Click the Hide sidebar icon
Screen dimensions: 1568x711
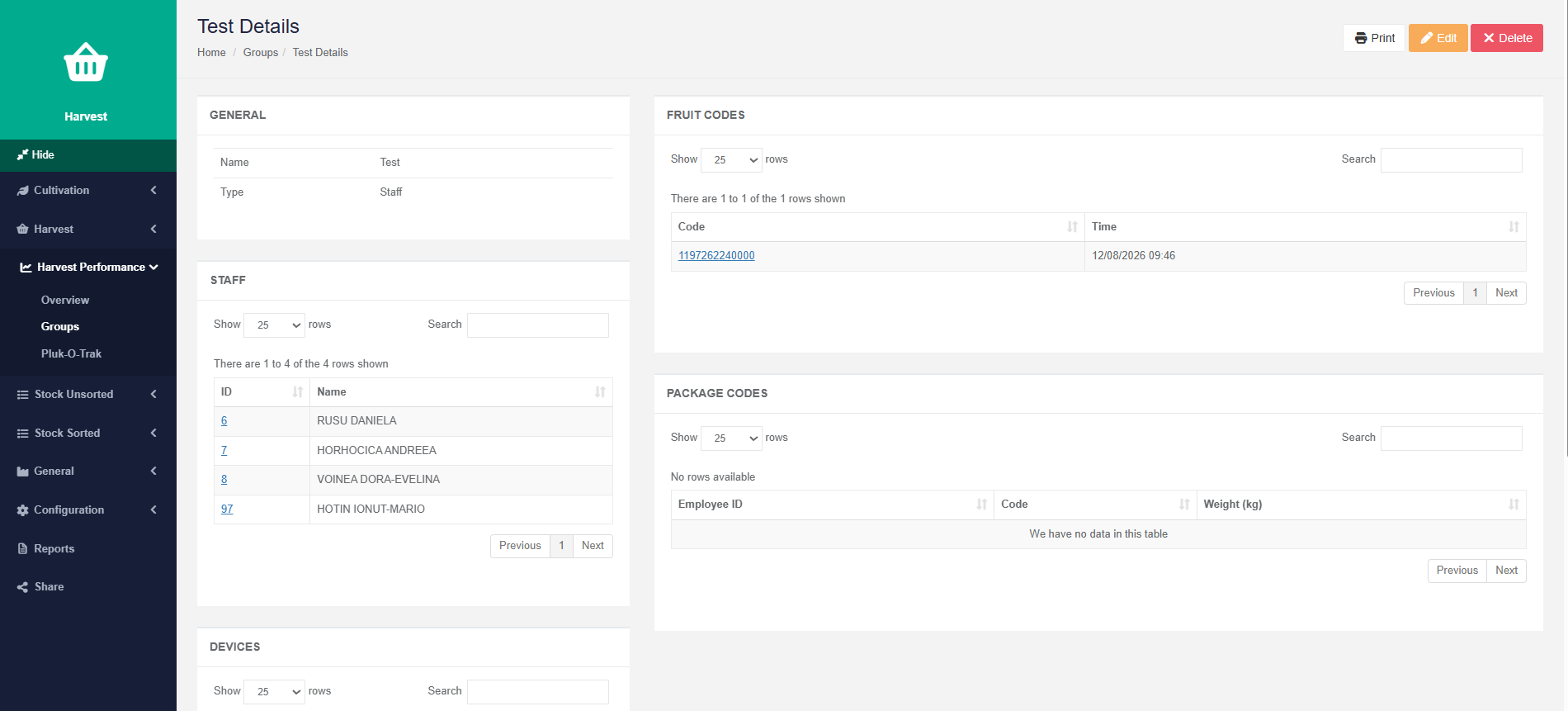[x=22, y=154]
